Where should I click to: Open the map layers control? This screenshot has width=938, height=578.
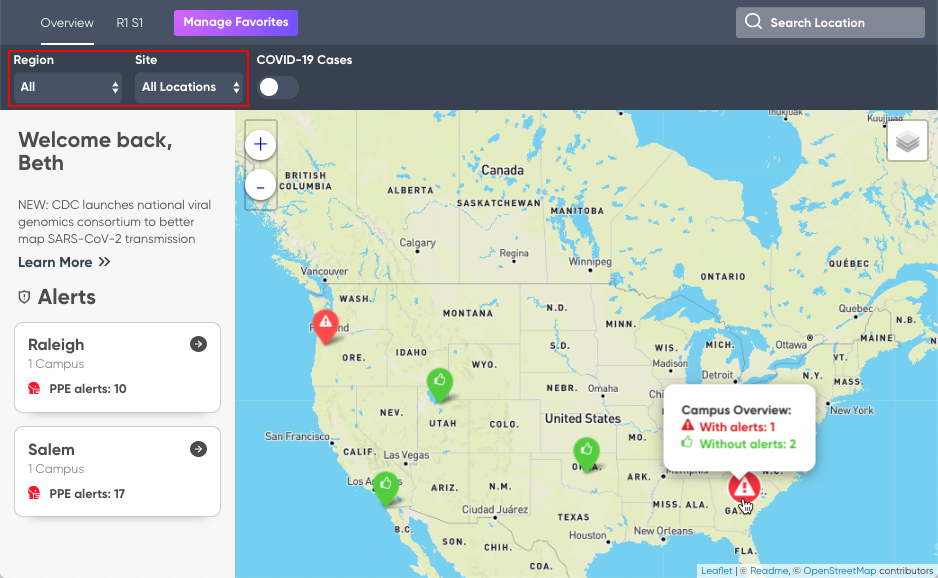(907, 141)
